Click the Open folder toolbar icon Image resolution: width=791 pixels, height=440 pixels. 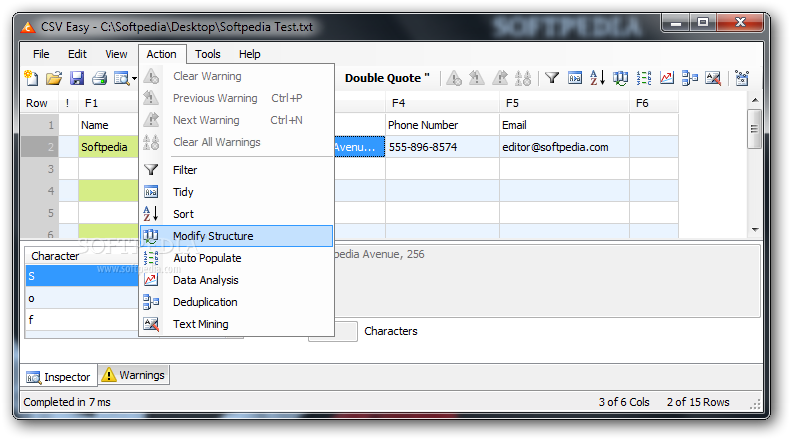pos(53,78)
